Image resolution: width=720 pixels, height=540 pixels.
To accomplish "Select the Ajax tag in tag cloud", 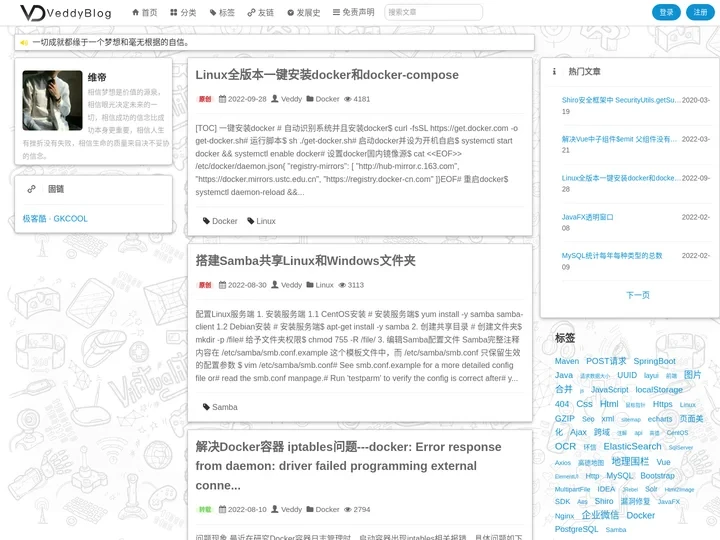I will click(578, 432).
